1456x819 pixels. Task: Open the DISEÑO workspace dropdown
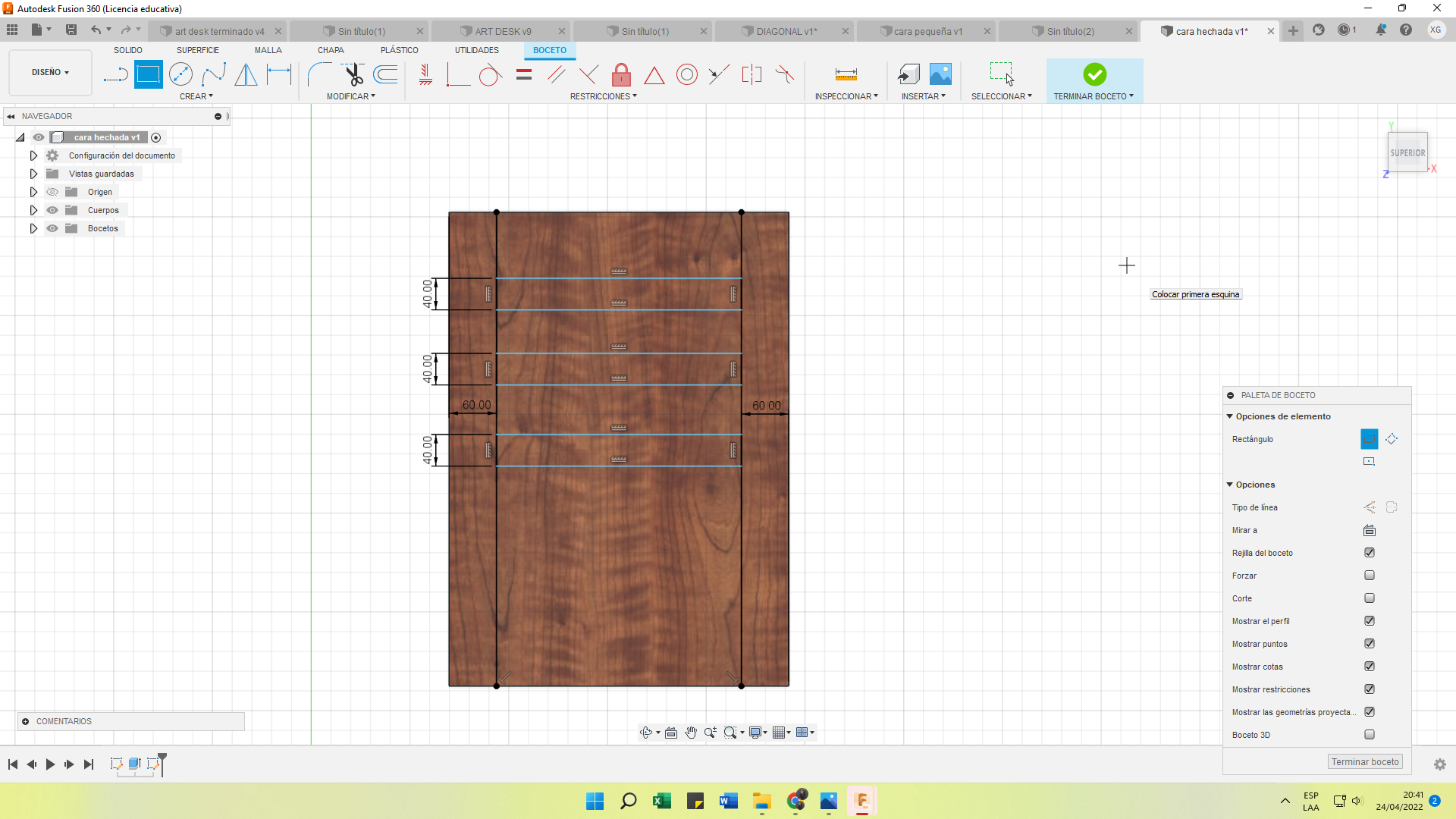click(50, 73)
